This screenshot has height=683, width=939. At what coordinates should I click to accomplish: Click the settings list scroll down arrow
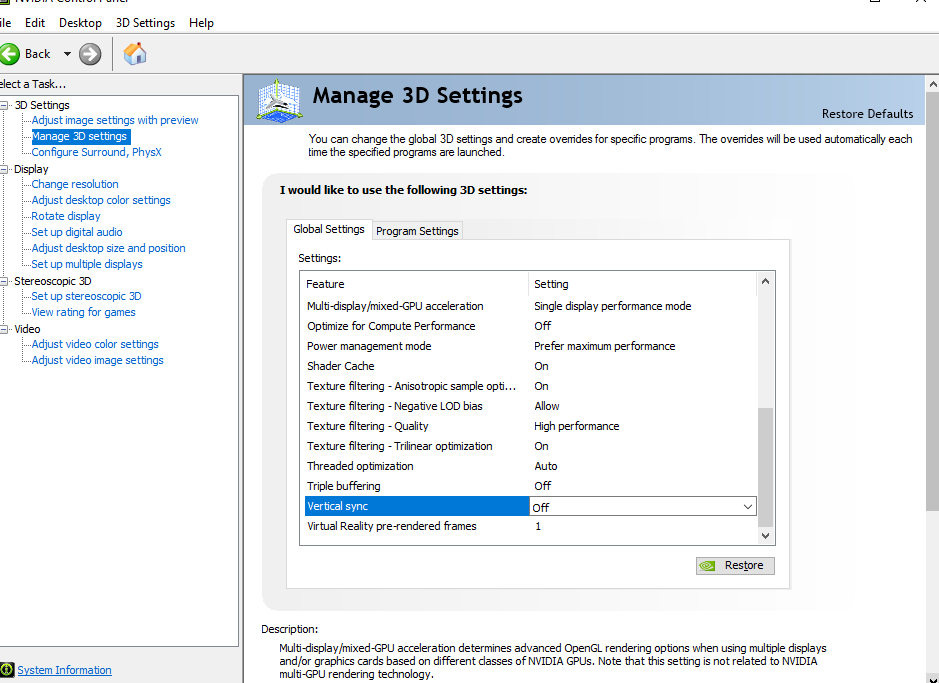[x=765, y=536]
